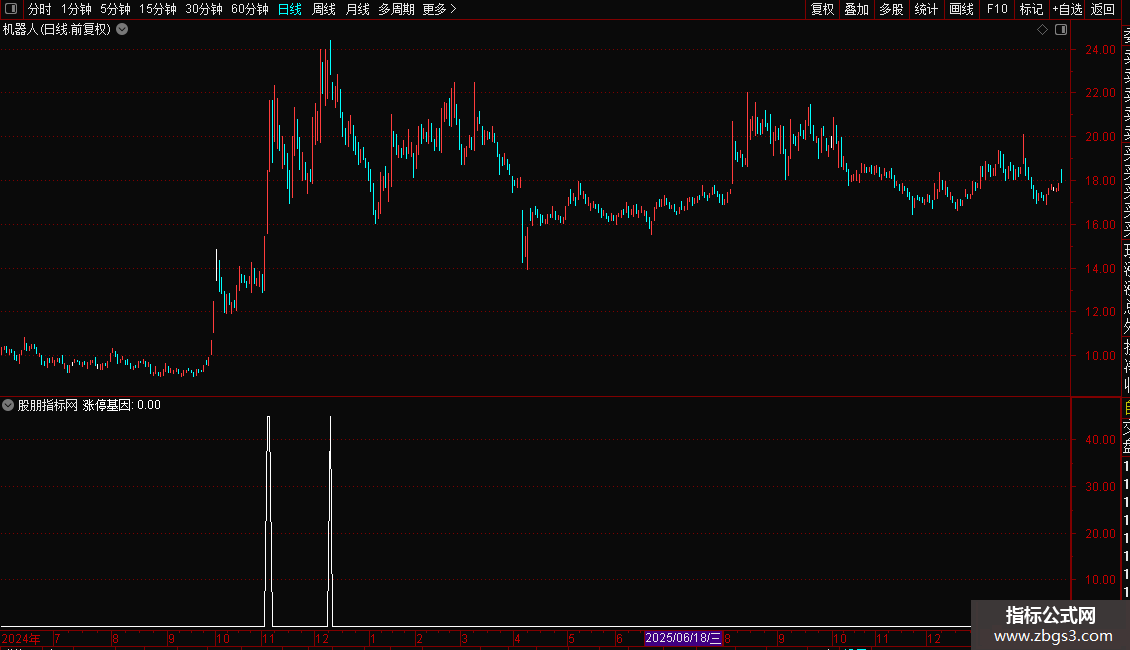
Task: Select the 15分钟 period tab
Action: (x=158, y=9)
